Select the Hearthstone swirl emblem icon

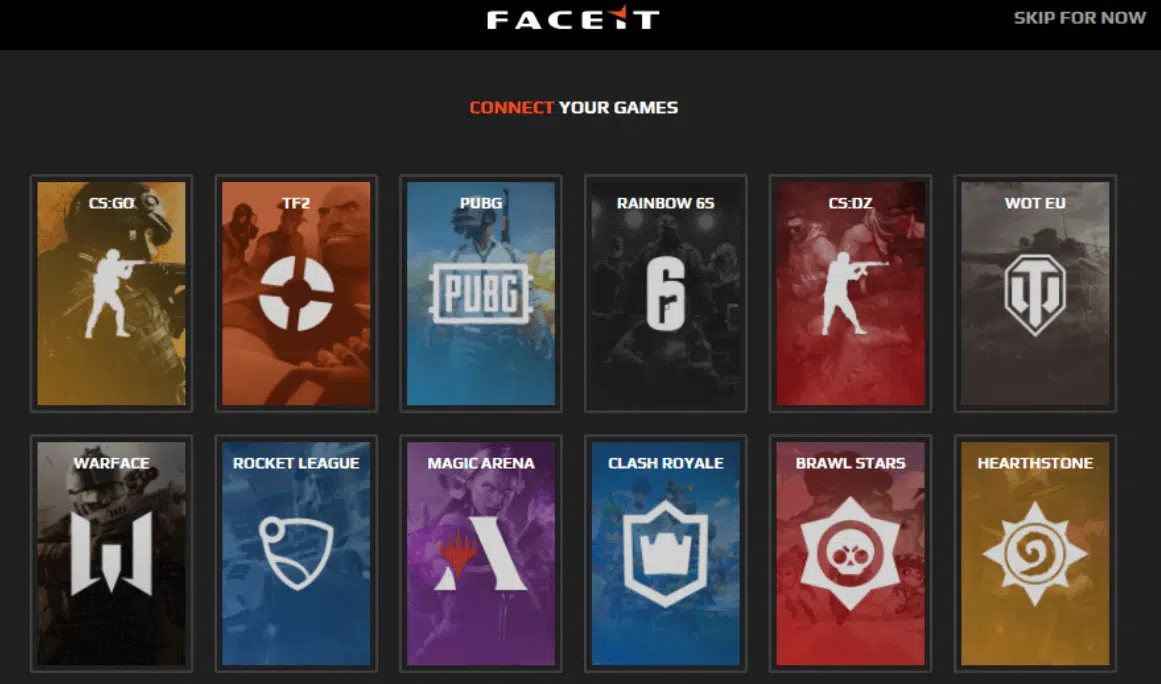pos(1035,554)
